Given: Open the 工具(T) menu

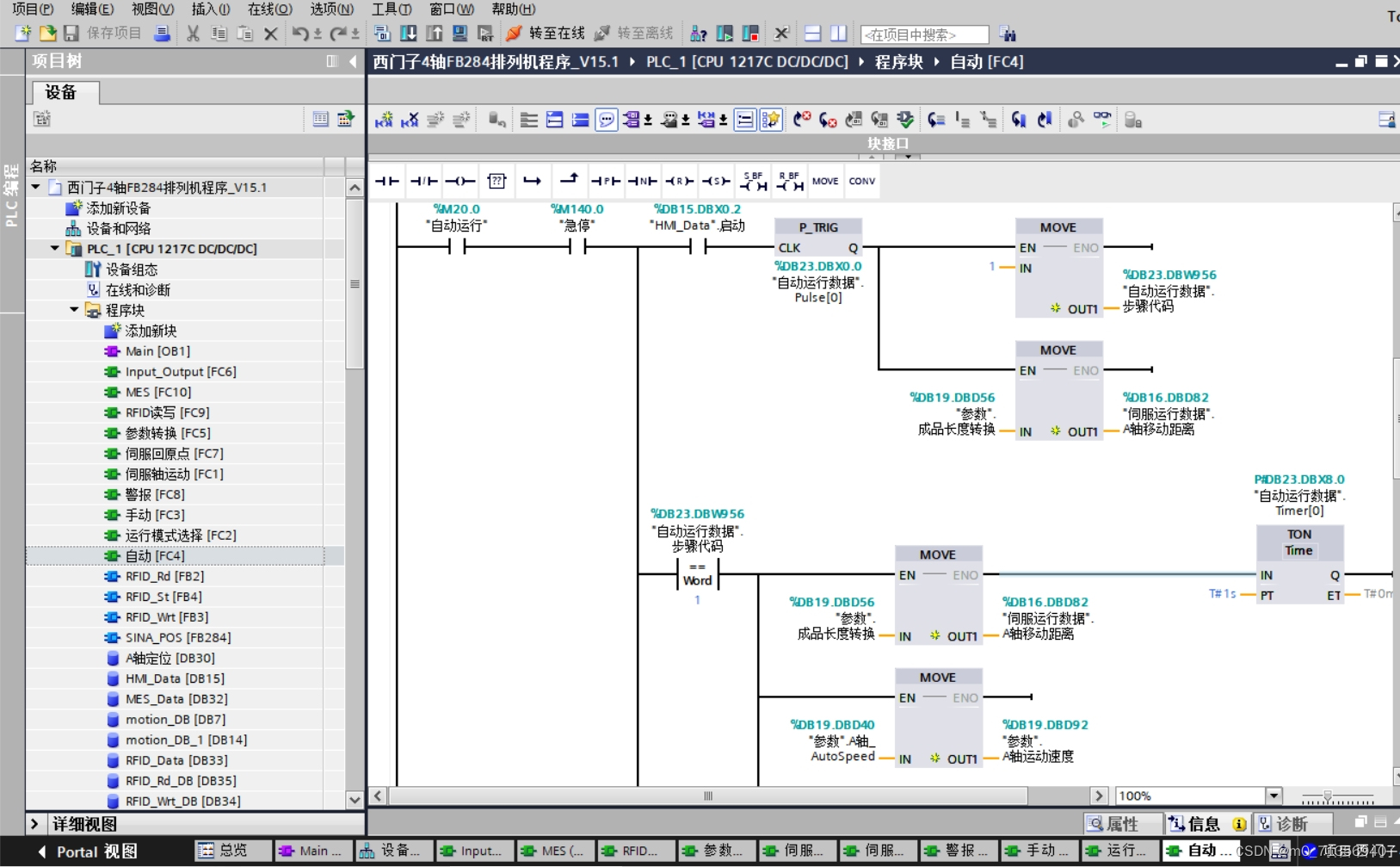Looking at the screenshot, I should coord(392,9).
